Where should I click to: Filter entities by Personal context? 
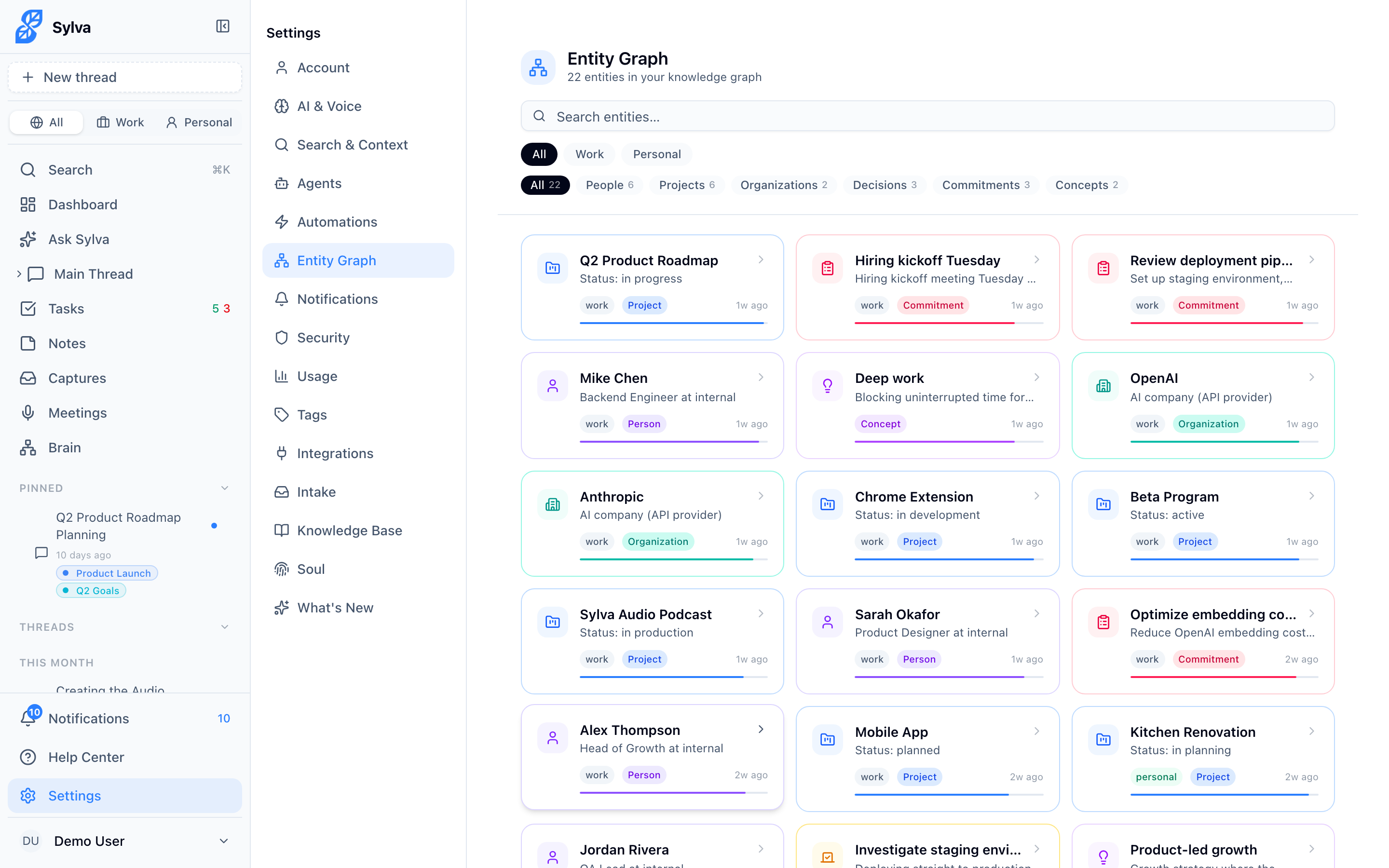pyautogui.click(x=656, y=154)
